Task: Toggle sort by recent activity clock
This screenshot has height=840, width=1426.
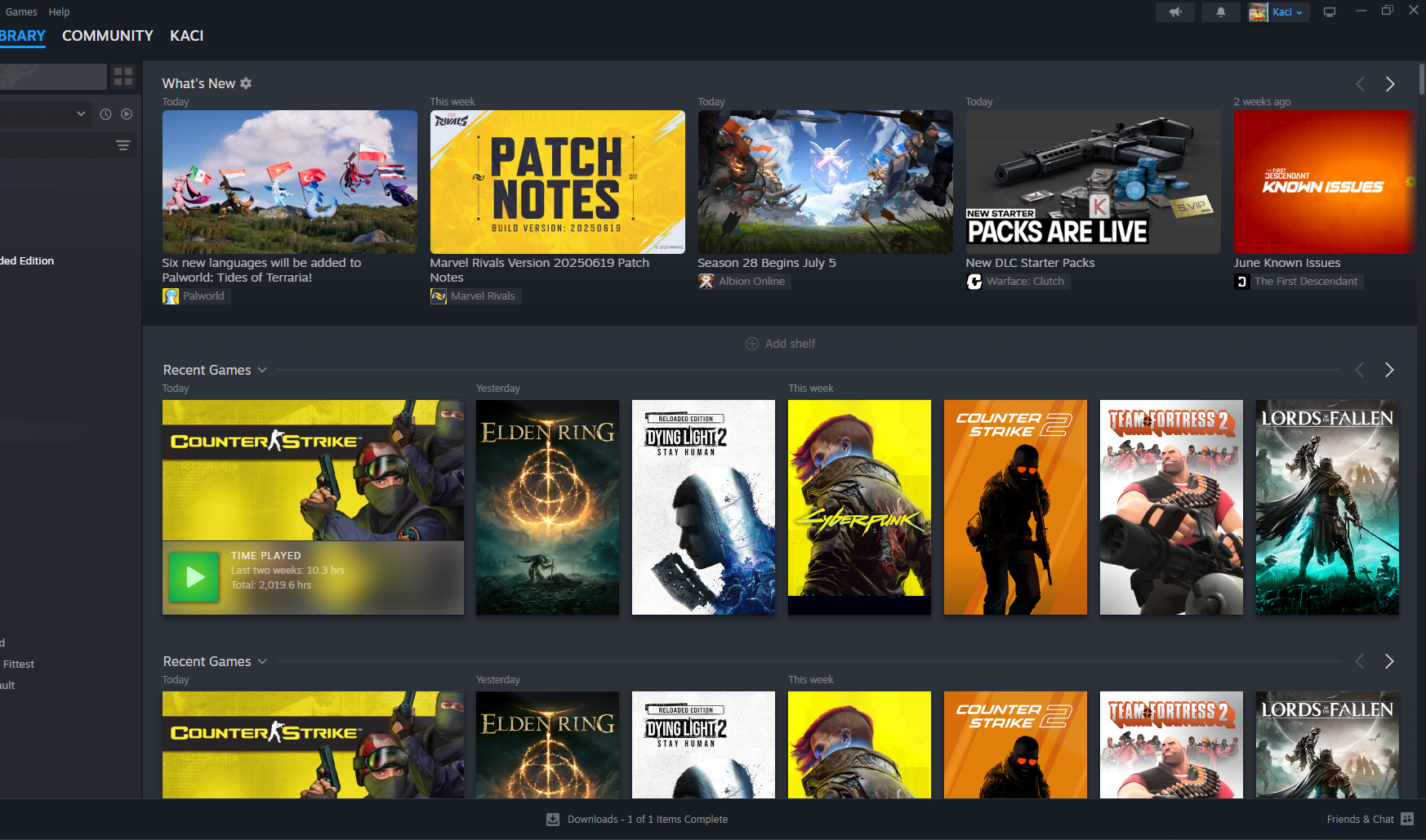Action: click(x=105, y=114)
